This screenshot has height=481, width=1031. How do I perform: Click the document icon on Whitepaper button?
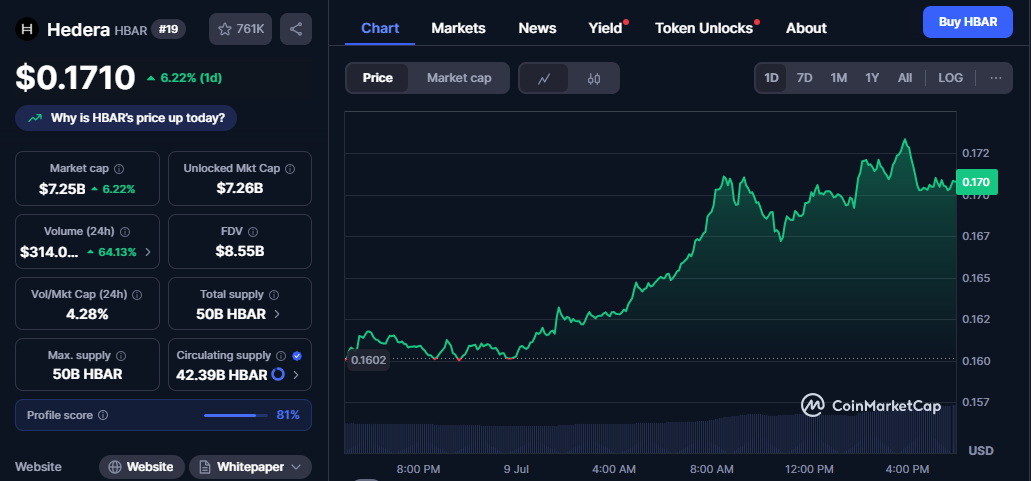pos(205,467)
